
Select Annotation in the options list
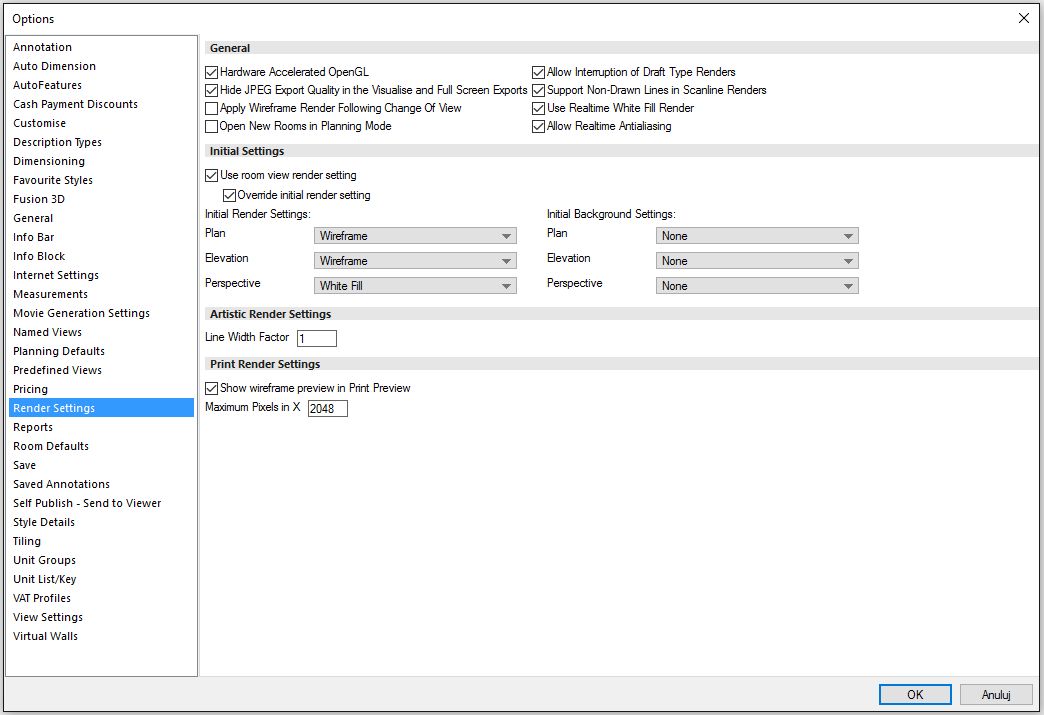pos(42,47)
